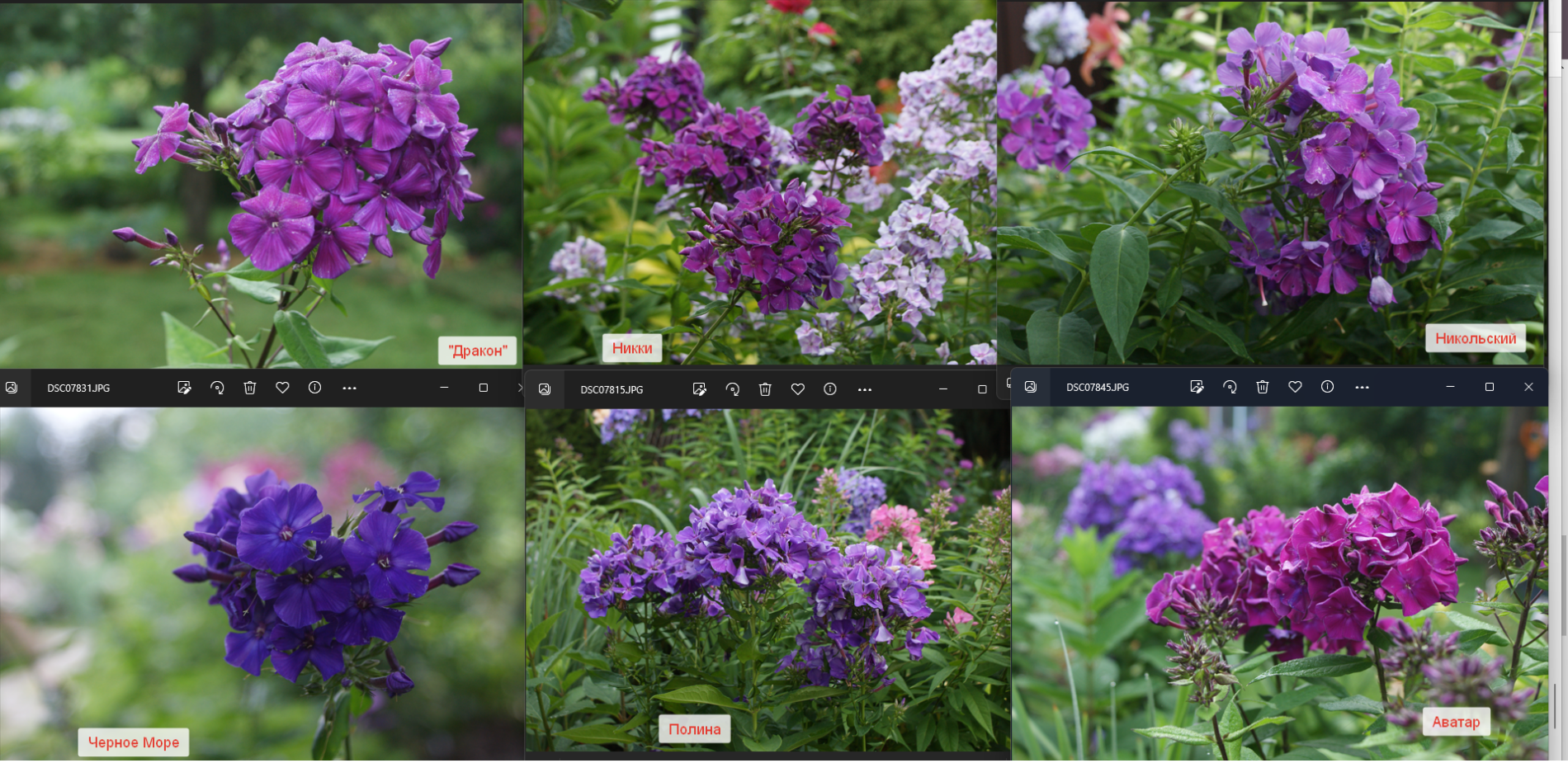Image resolution: width=1568 pixels, height=763 pixels.
Task: Minimize the DSC07845.JPG window
Action: [x=1450, y=387]
